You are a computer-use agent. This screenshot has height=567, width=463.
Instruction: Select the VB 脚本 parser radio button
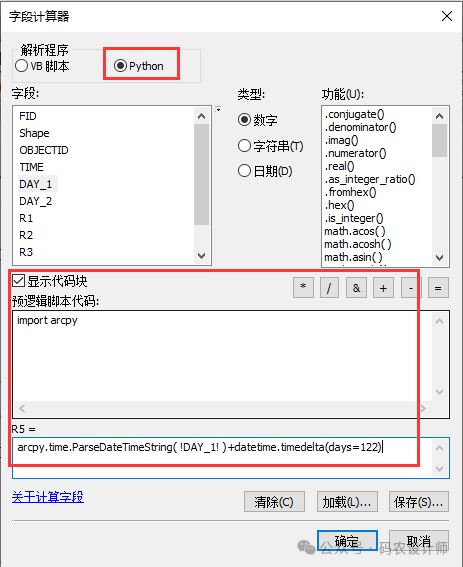[x=22, y=66]
